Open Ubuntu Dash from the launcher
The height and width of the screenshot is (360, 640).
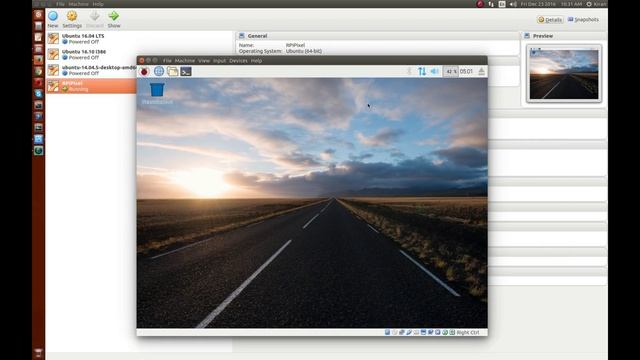[38, 14]
